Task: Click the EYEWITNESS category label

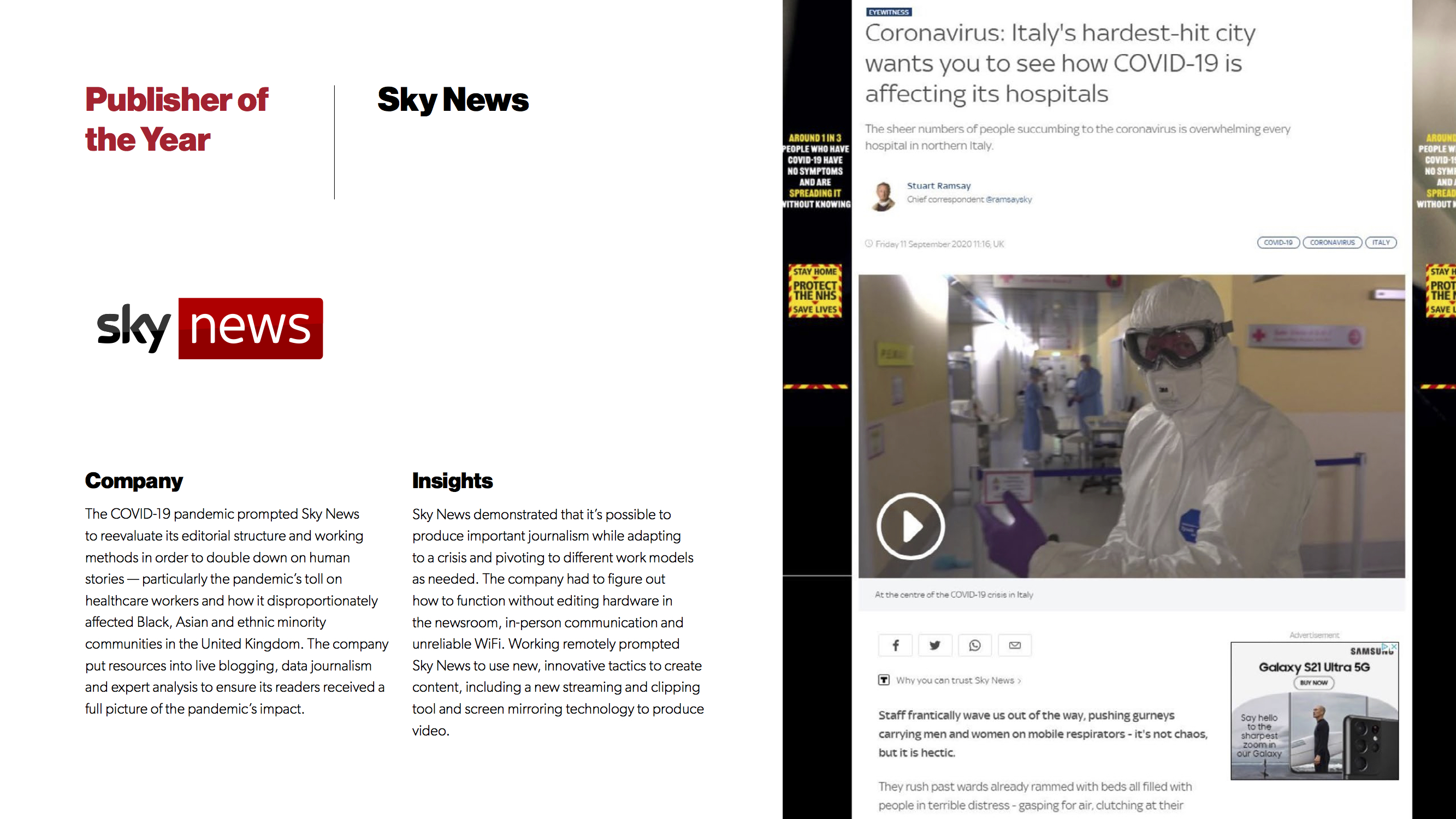Action: 889,12
